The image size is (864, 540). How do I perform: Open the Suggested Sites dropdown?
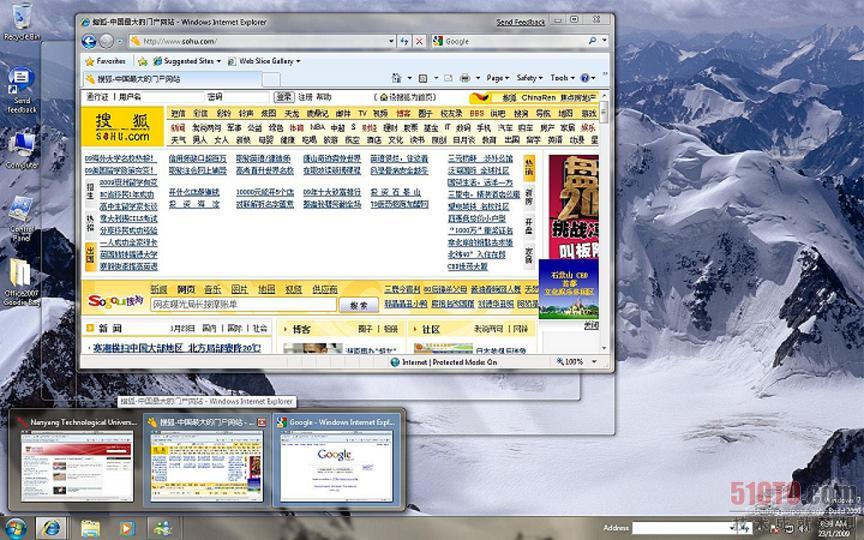(x=187, y=61)
